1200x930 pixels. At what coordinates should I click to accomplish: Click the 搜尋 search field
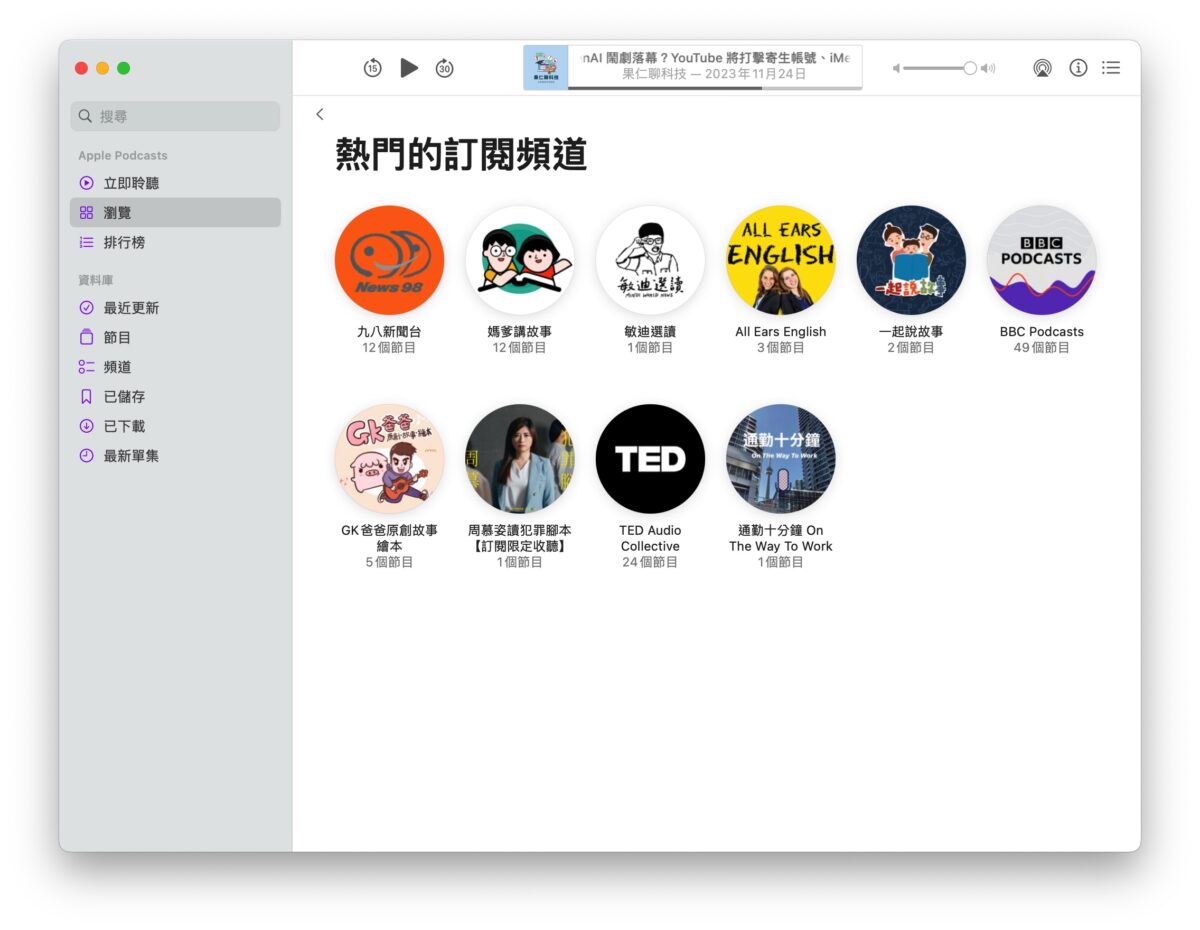click(x=175, y=116)
